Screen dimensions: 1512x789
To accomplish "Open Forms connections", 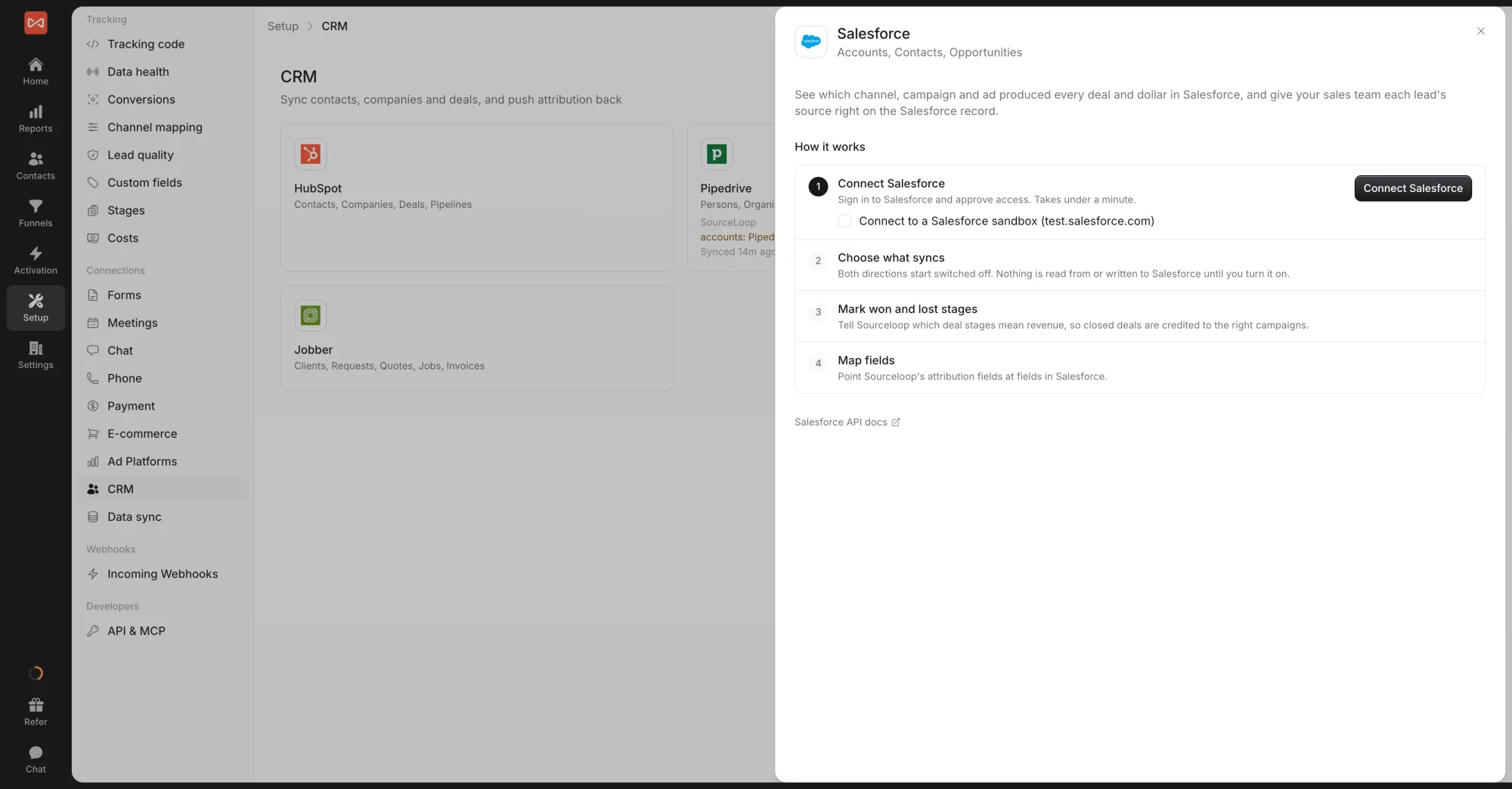I will [163, 295].
